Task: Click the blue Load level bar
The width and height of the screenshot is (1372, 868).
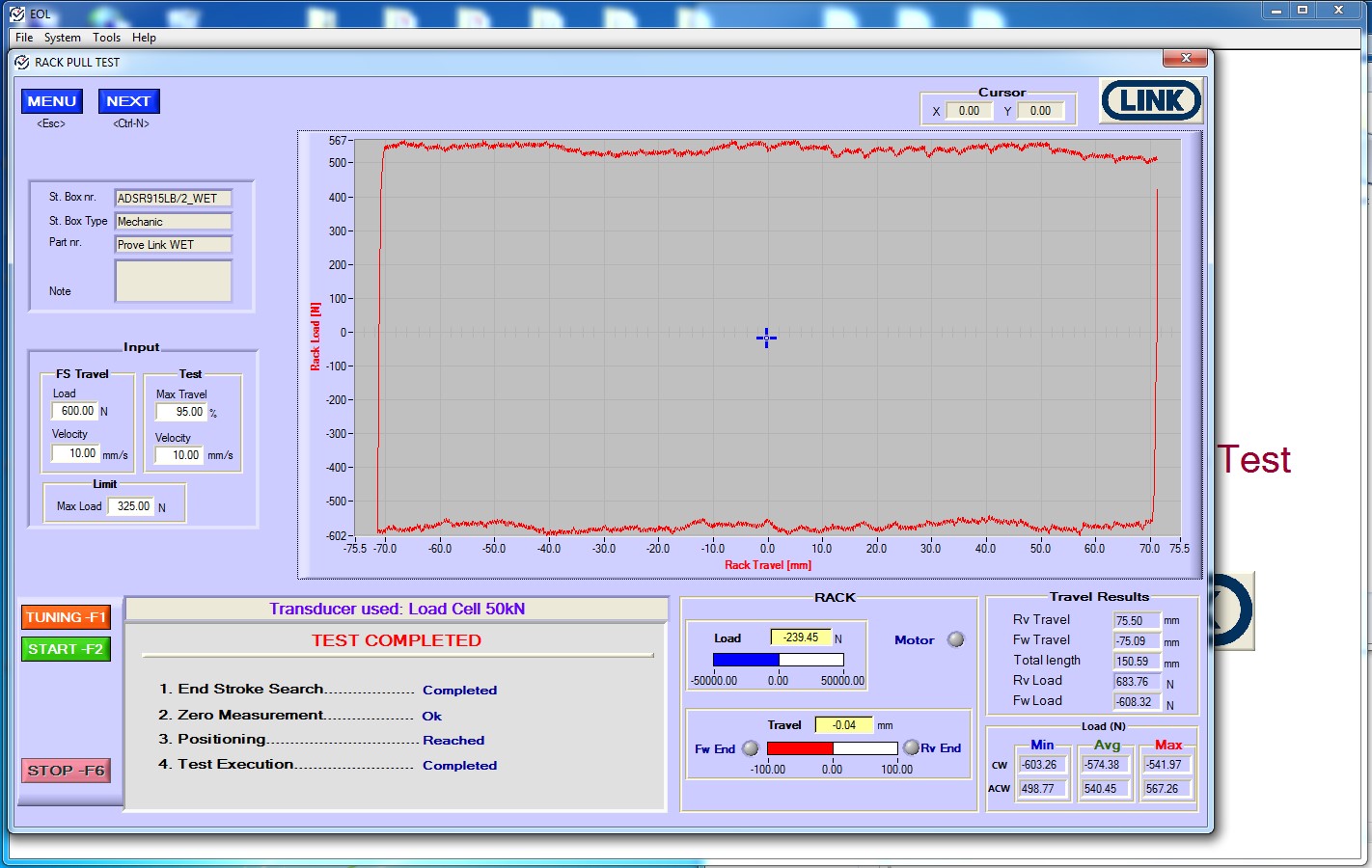Action: coord(746,660)
